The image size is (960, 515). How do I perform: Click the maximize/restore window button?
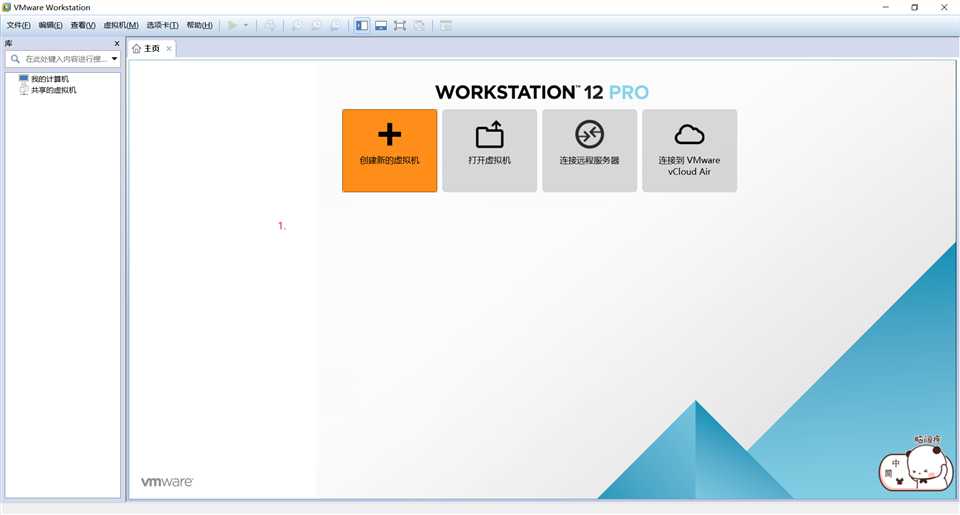(x=915, y=7)
